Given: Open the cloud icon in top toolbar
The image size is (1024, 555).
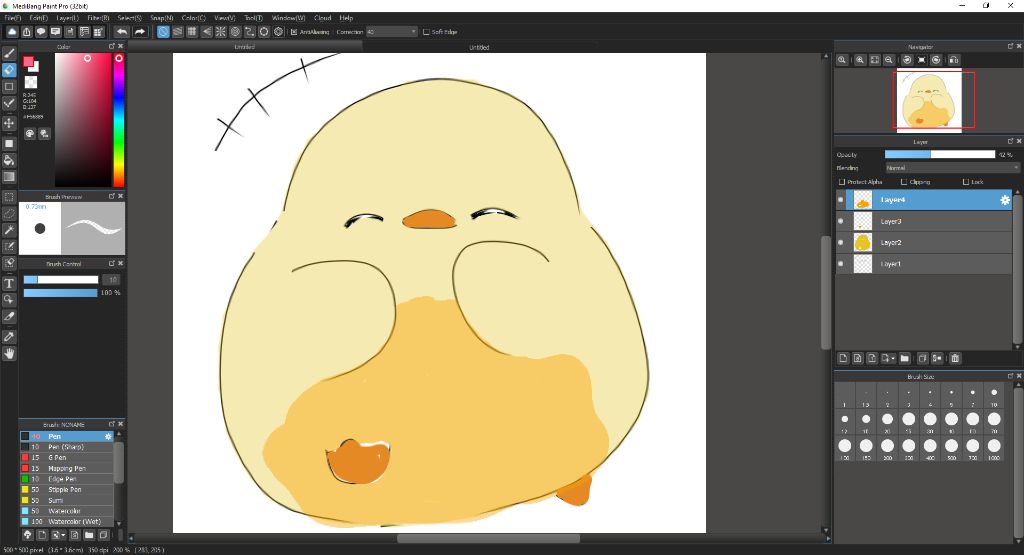Looking at the screenshot, I should tap(12, 31).
